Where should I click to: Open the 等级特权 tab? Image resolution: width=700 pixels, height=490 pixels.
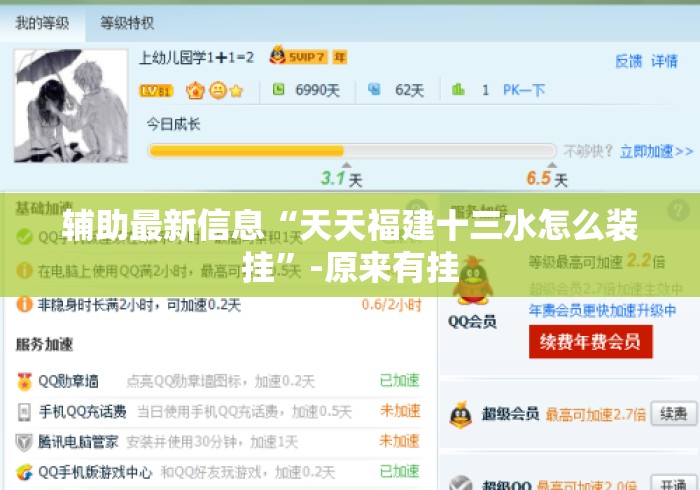[127, 23]
